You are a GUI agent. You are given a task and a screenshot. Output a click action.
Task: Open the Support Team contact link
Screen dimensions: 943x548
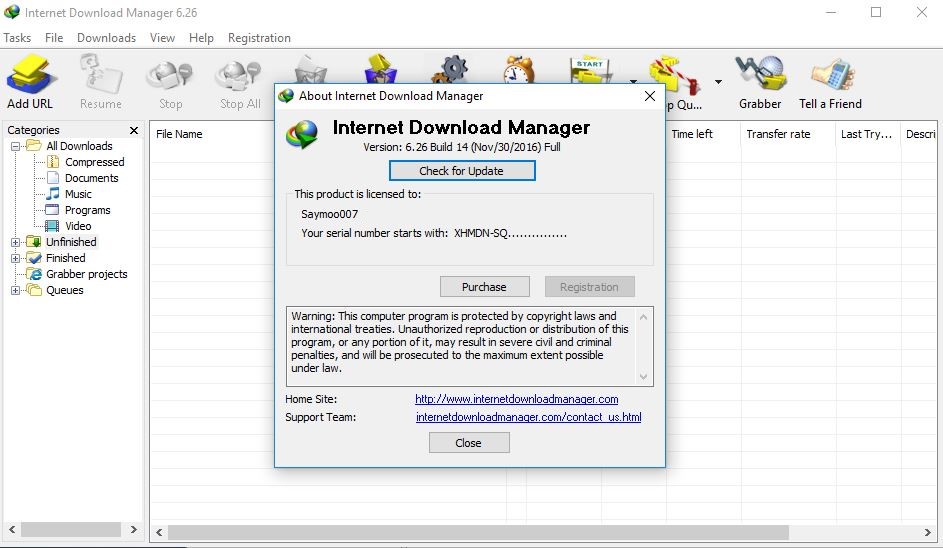click(x=529, y=417)
